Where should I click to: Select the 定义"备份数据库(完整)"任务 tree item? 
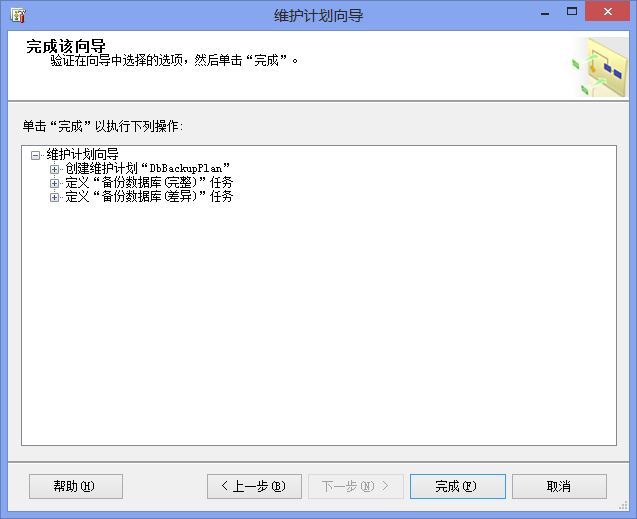[x=148, y=183]
